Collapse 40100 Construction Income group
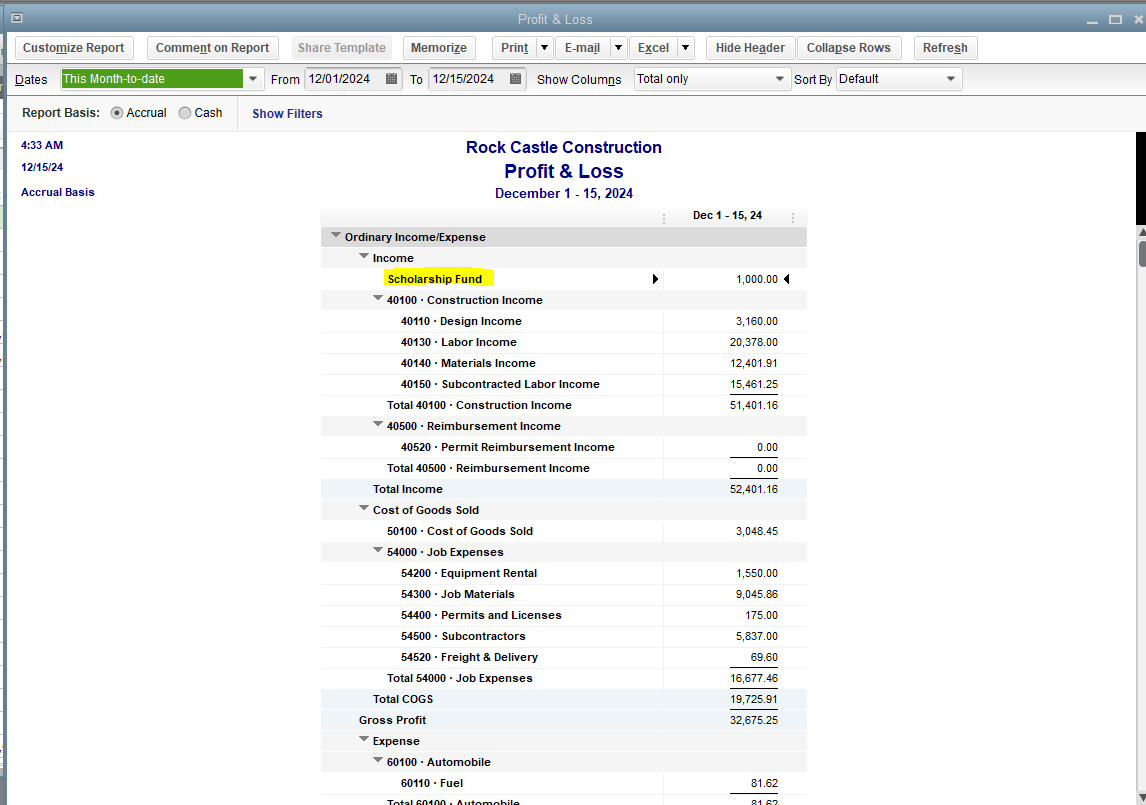The image size is (1146, 805). click(x=378, y=298)
